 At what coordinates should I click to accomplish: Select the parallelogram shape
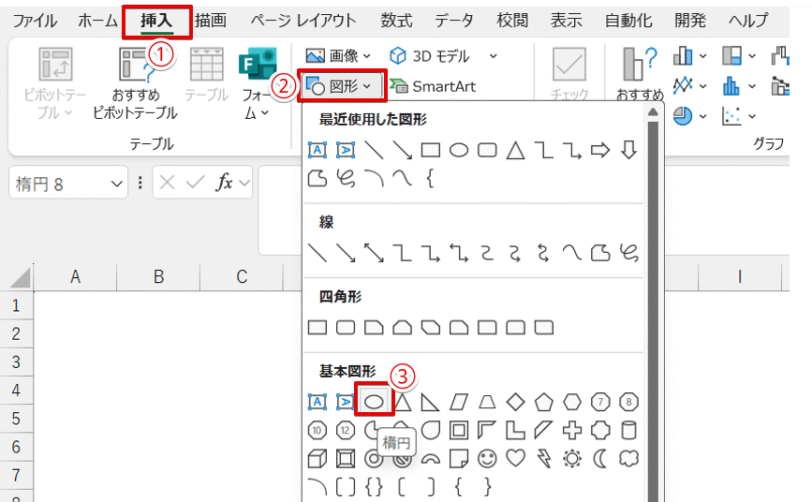(459, 402)
